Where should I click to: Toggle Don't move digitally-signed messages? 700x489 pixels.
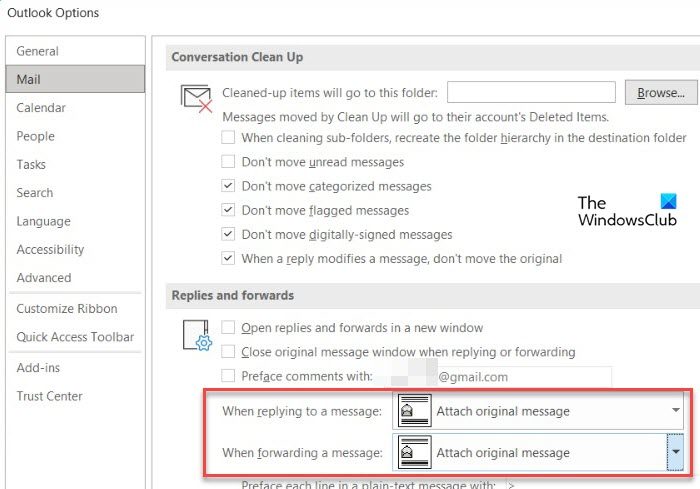click(228, 234)
